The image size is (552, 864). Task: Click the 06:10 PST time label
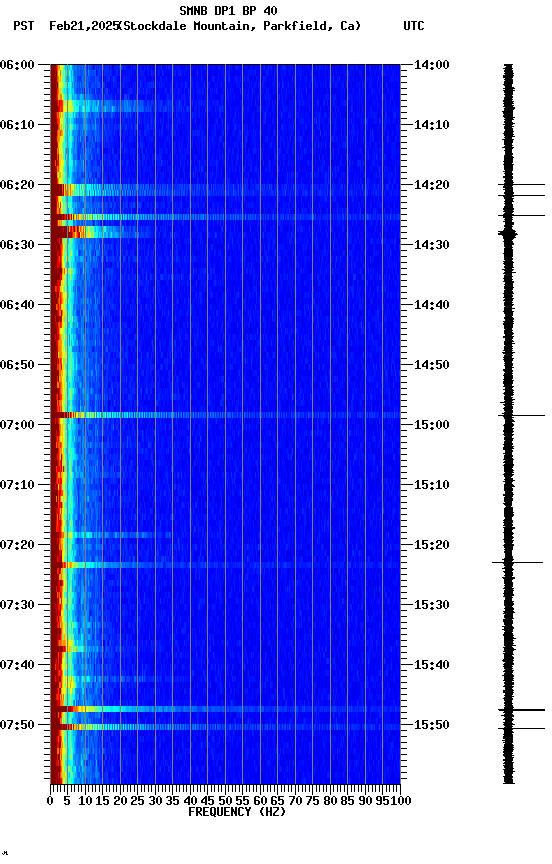[17, 125]
